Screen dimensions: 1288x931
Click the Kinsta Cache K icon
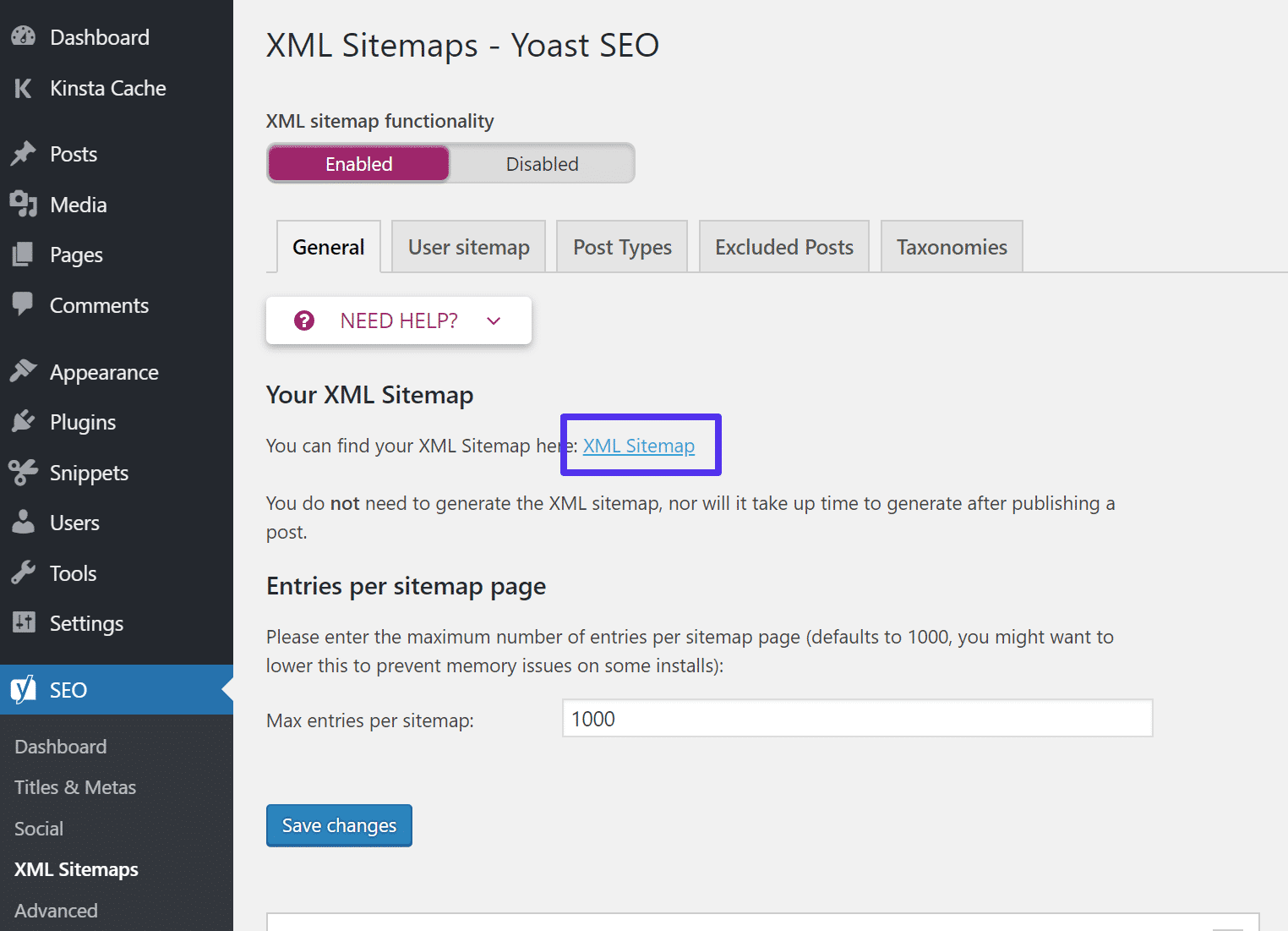(x=24, y=88)
